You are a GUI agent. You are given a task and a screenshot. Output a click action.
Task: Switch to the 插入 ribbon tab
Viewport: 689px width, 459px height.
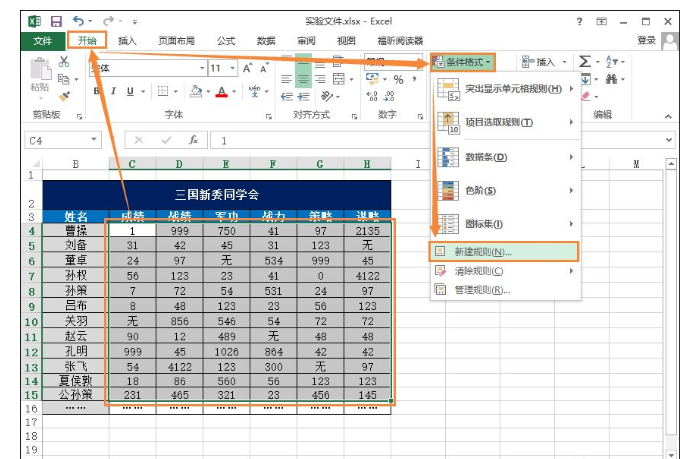(127, 41)
